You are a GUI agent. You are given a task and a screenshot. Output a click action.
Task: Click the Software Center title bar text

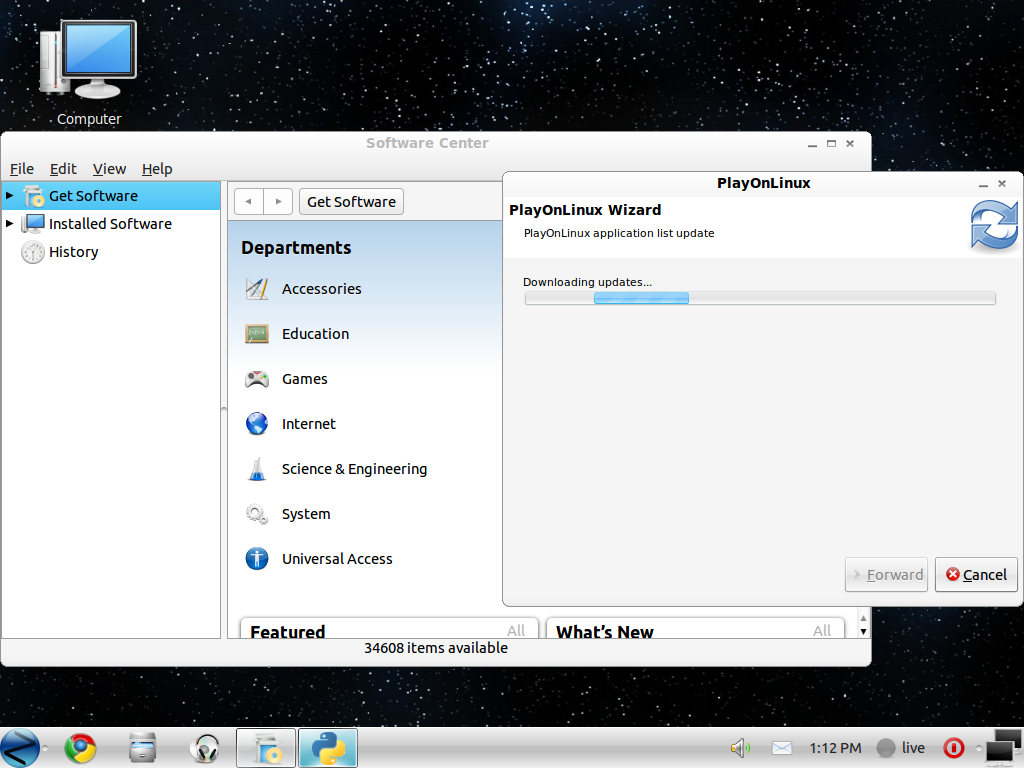(427, 143)
